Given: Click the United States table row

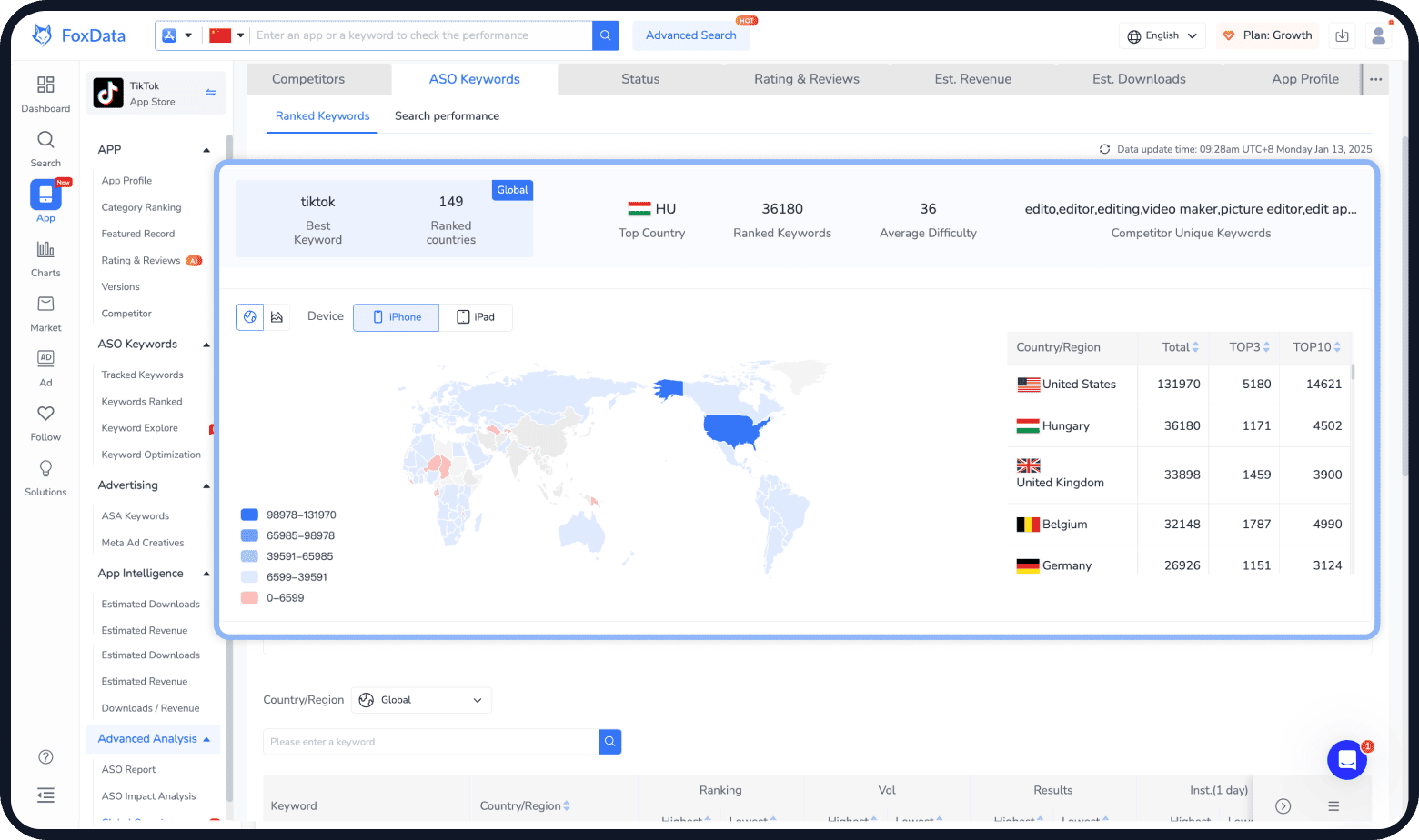Looking at the screenshot, I should click(x=1180, y=385).
